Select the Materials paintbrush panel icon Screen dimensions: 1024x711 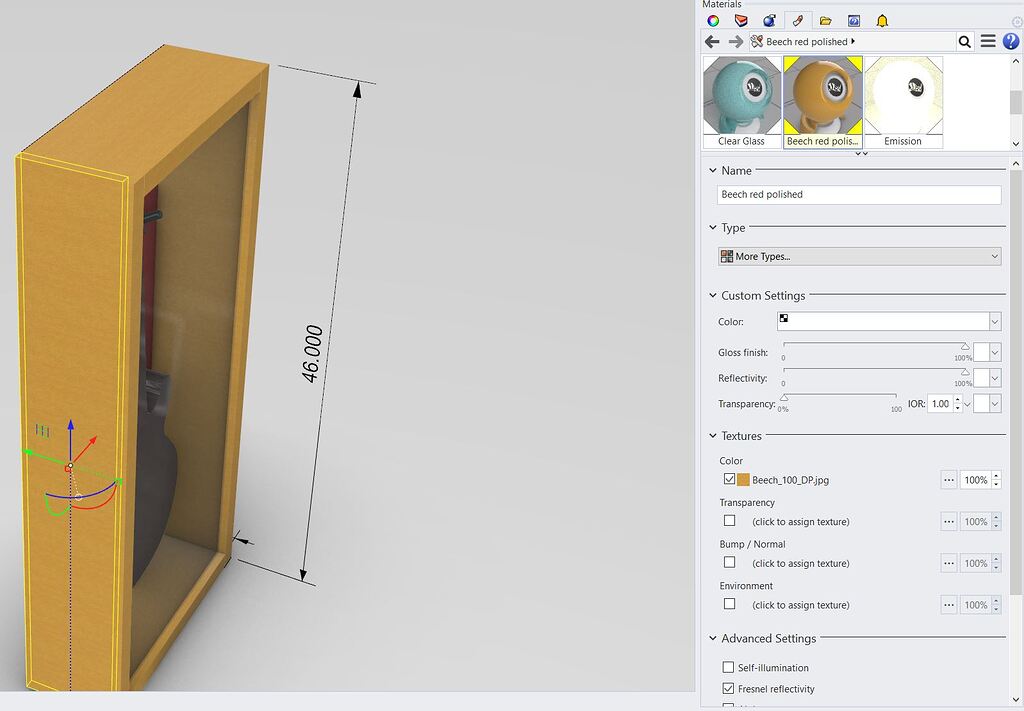pos(797,20)
